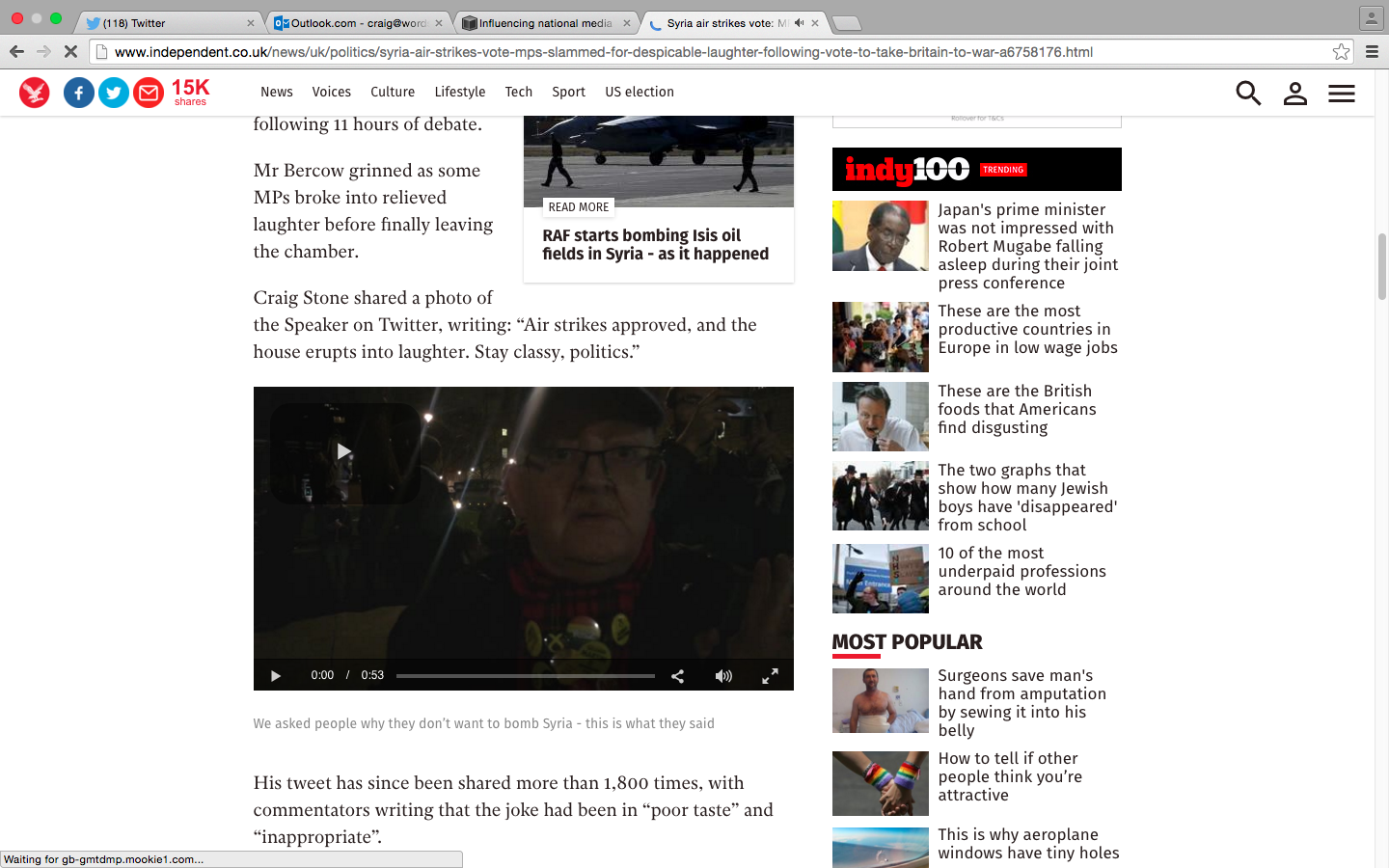Mute the audio on the Syria tab

pos(799,22)
